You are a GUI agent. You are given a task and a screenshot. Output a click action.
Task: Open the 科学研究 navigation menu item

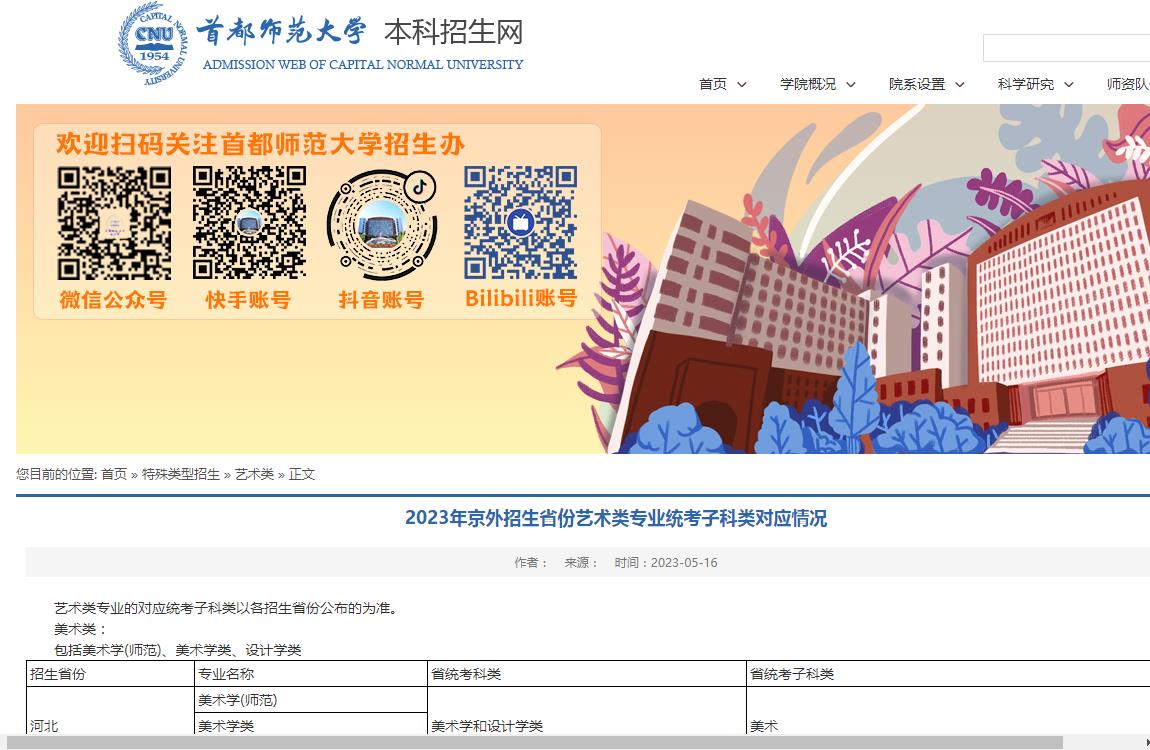[1025, 84]
